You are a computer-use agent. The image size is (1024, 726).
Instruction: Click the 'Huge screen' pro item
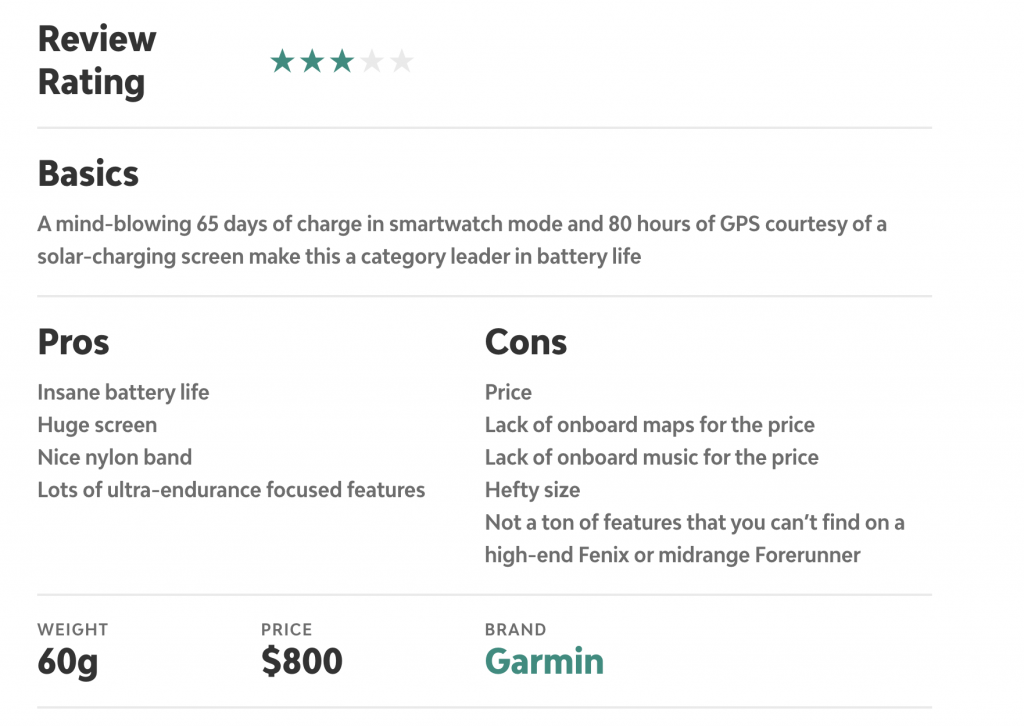(x=97, y=425)
